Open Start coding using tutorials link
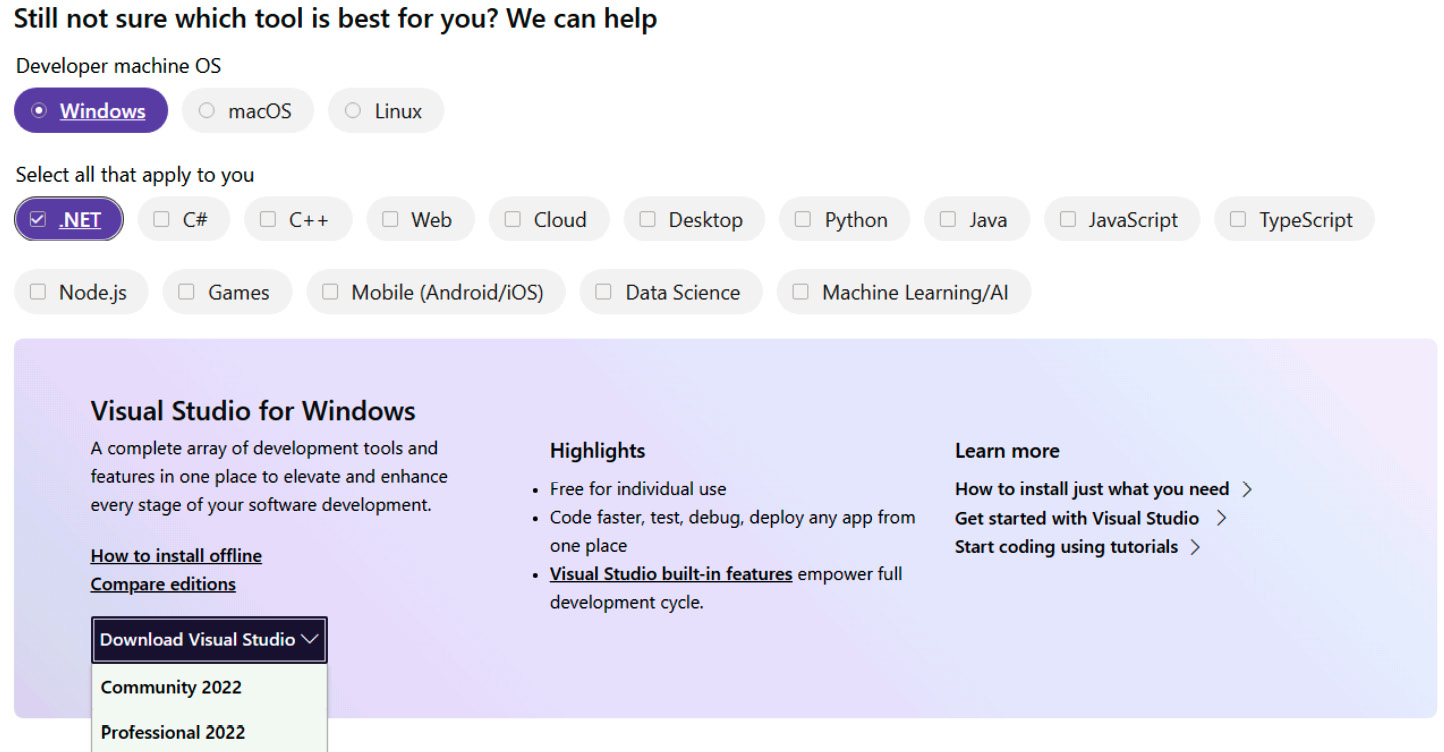Viewport: 1444px width, 752px height. 1066,547
